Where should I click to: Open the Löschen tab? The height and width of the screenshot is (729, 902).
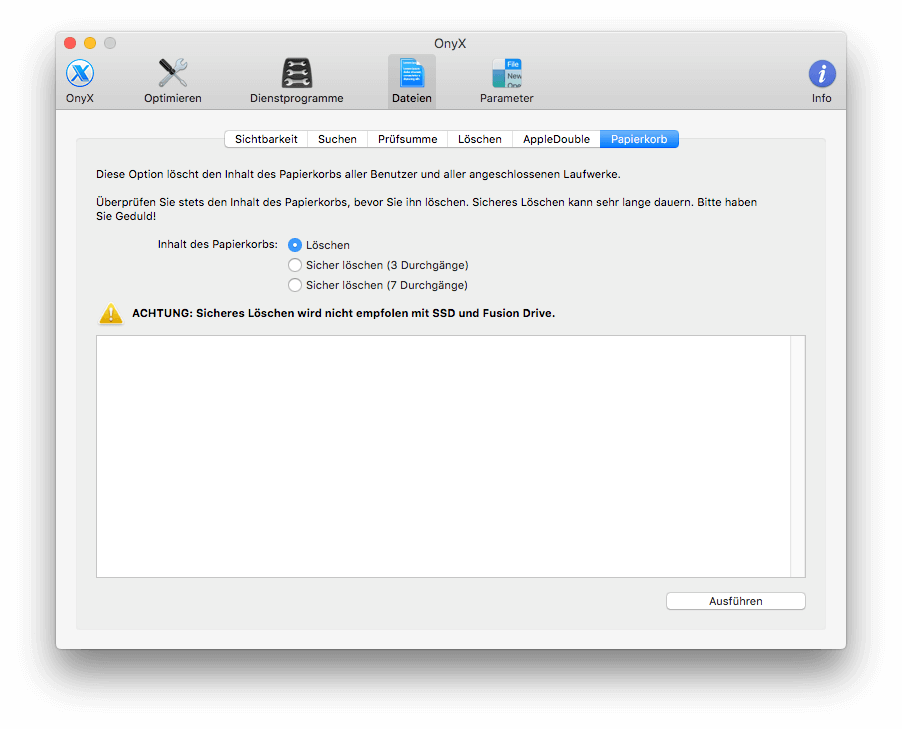click(x=480, y=139)
